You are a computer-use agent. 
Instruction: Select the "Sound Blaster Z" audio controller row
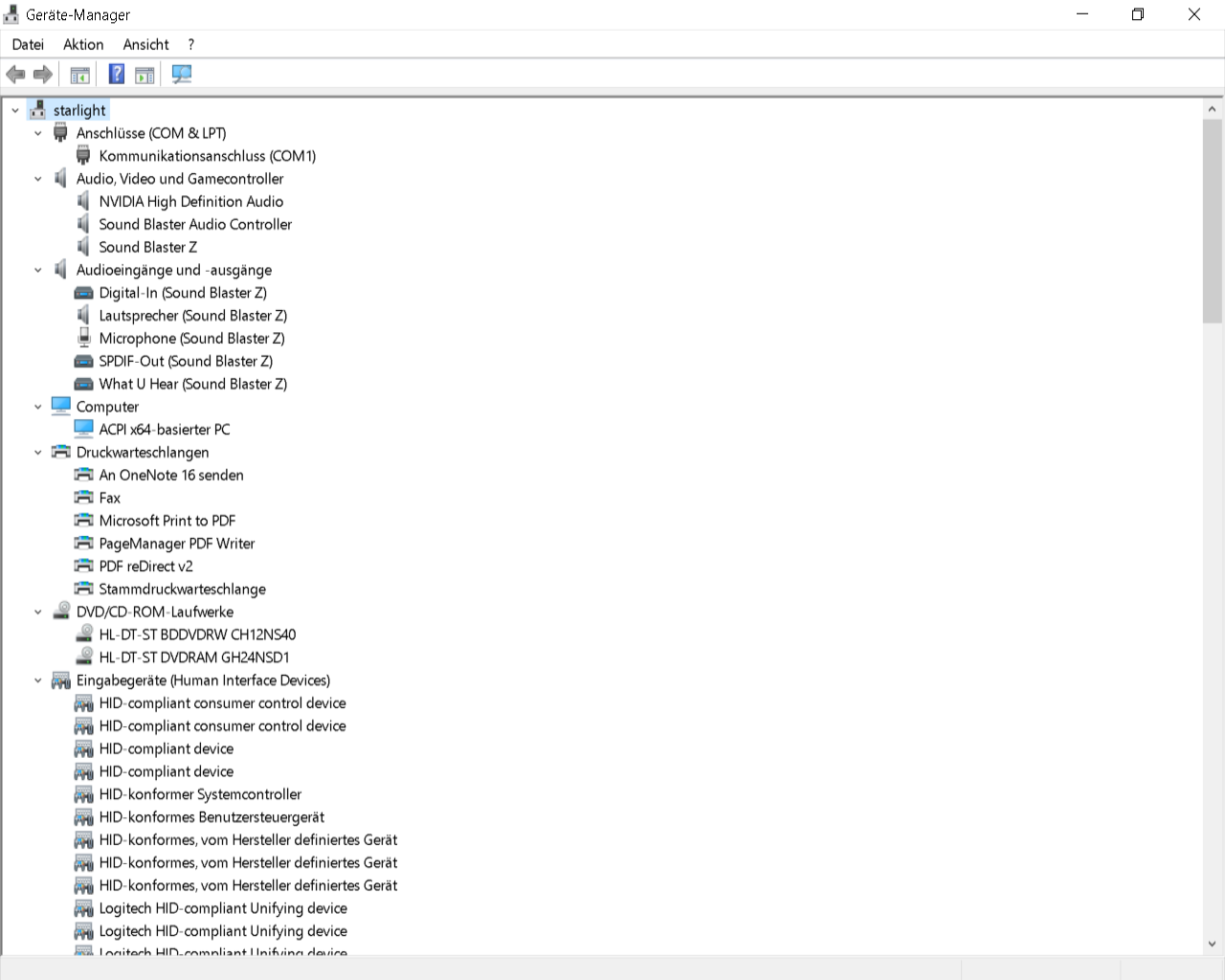point(148,247)
